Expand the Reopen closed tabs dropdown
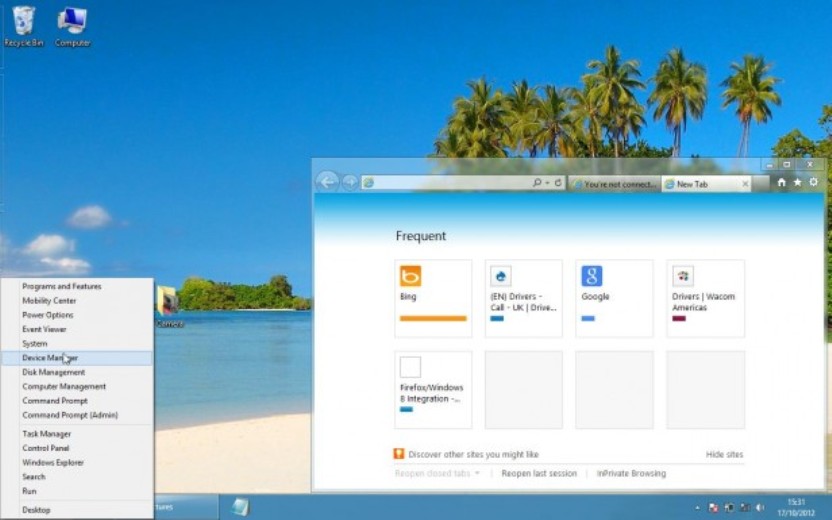 tap(437, 473)
